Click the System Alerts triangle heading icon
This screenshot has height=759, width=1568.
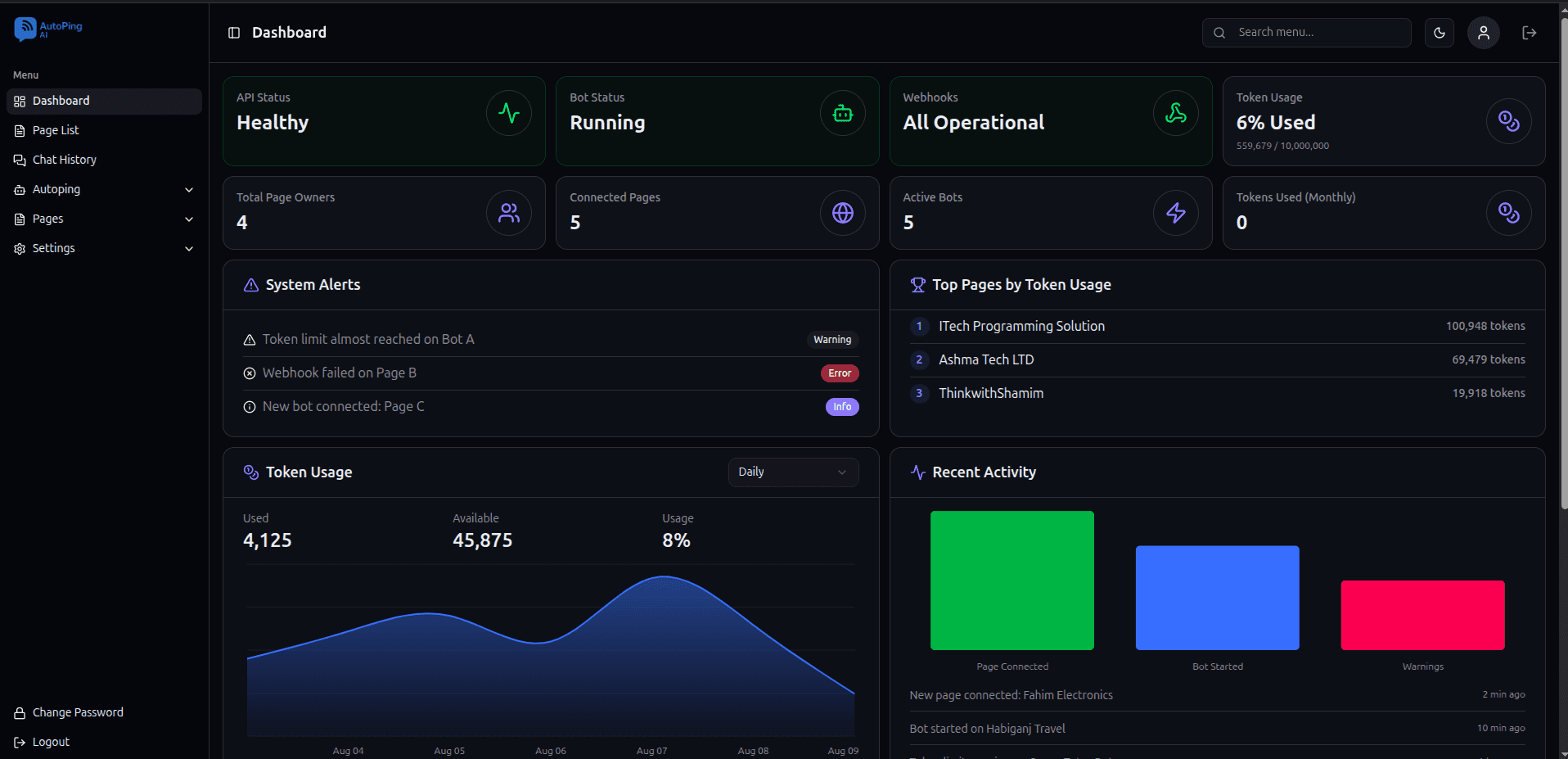[x=251, y=285]
